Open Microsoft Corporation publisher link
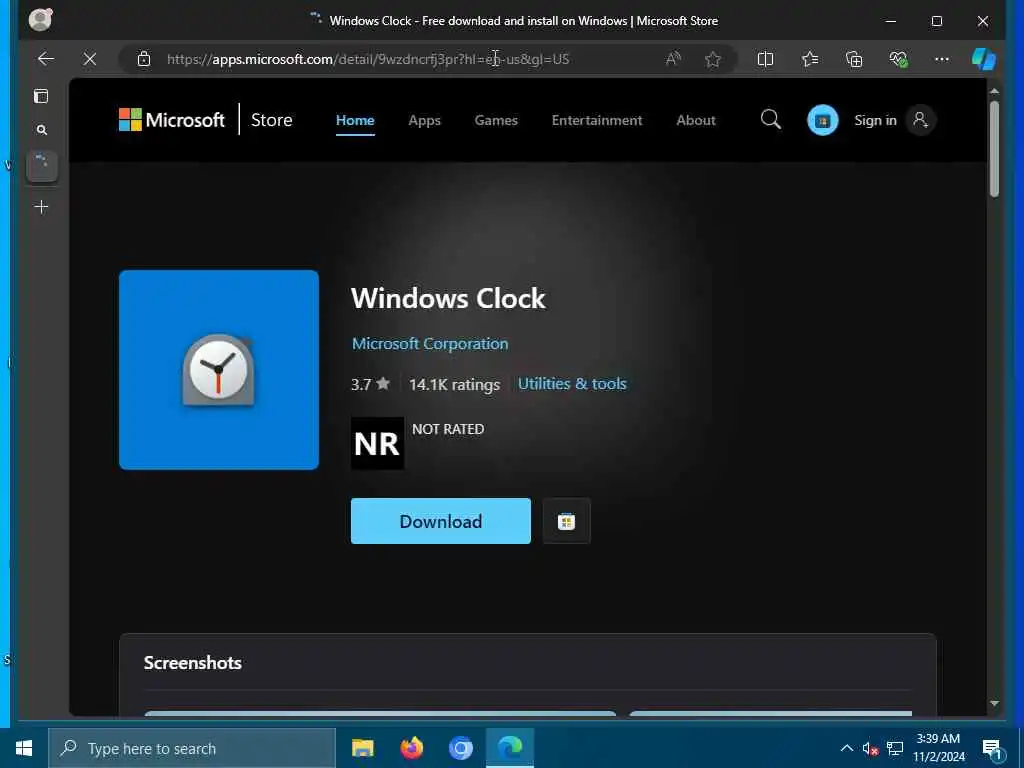The width and height of the screenshot is (1024, 768). 430,344
